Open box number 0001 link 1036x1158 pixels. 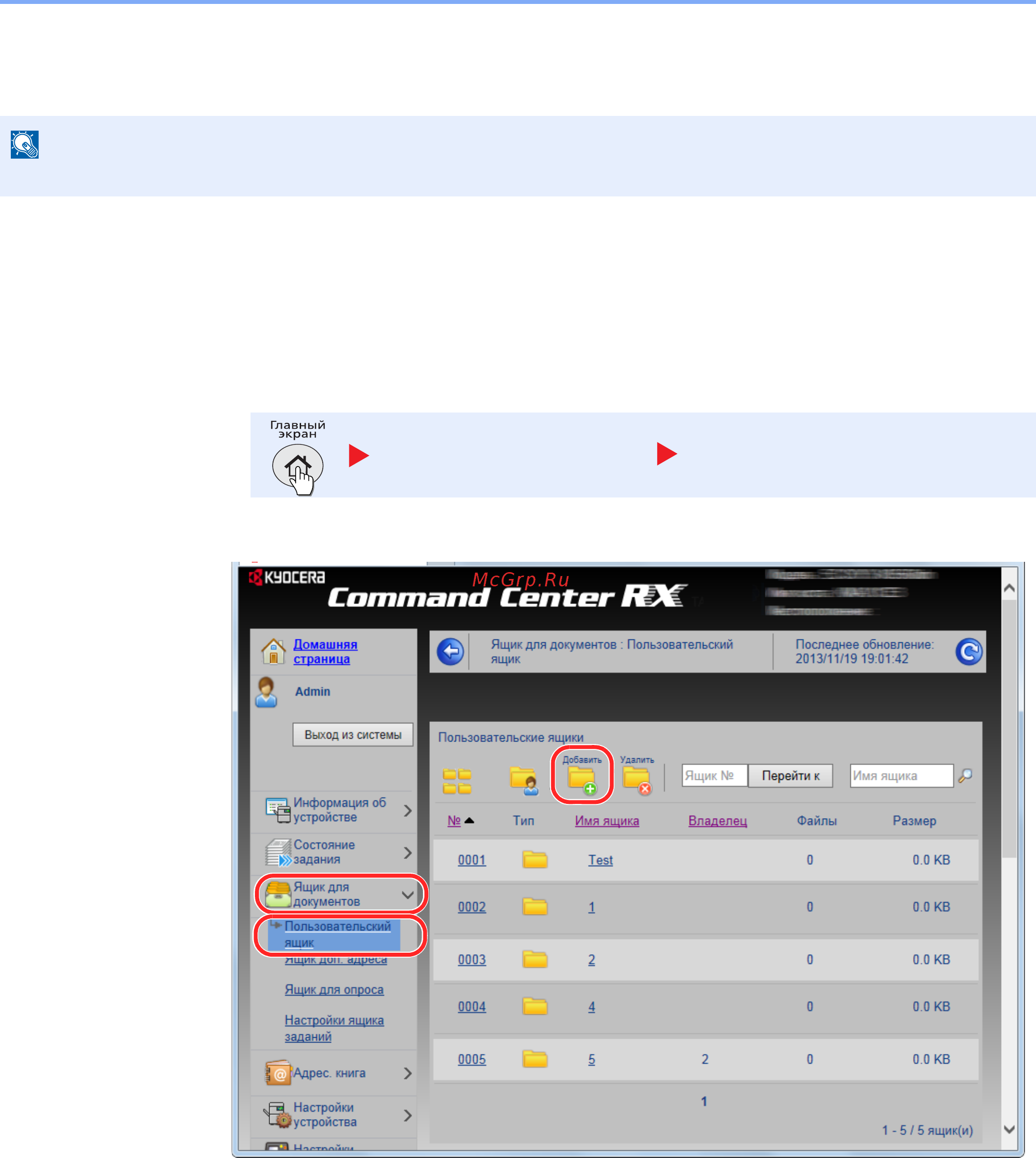click(x=472, y=860)
